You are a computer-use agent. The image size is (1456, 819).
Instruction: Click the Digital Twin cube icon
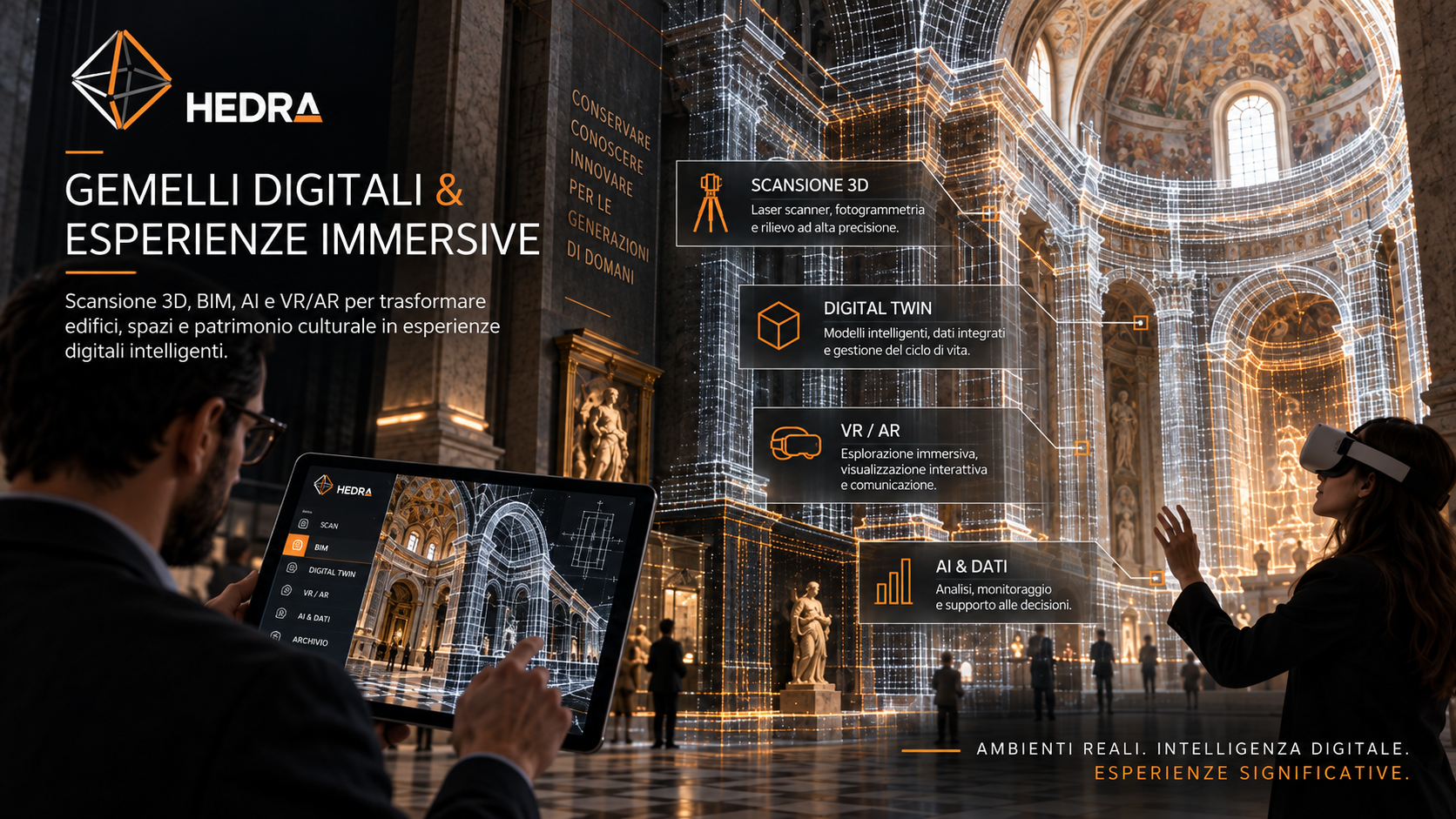[779, 326]
